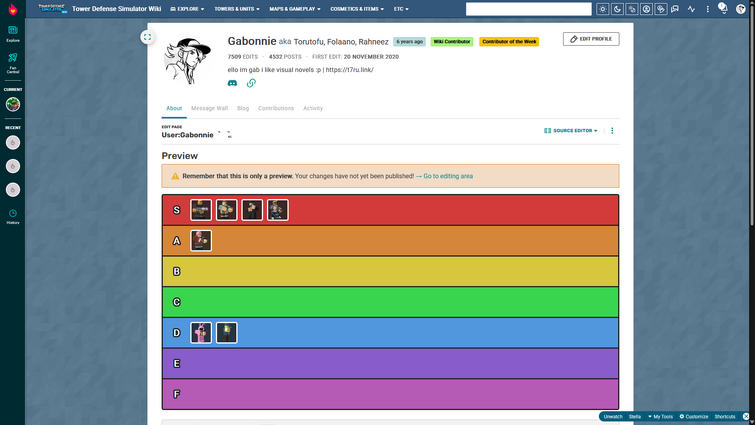Close the bottom toolbar
This screenshot has height=425, width=755.
click(746, 416)
